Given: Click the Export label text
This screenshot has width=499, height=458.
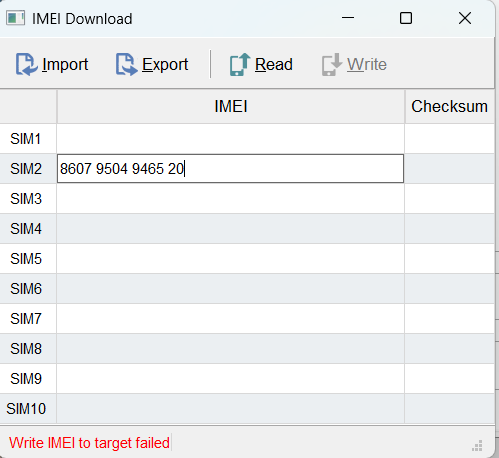Looking at the screenshot, I should [x=165, y=64].
